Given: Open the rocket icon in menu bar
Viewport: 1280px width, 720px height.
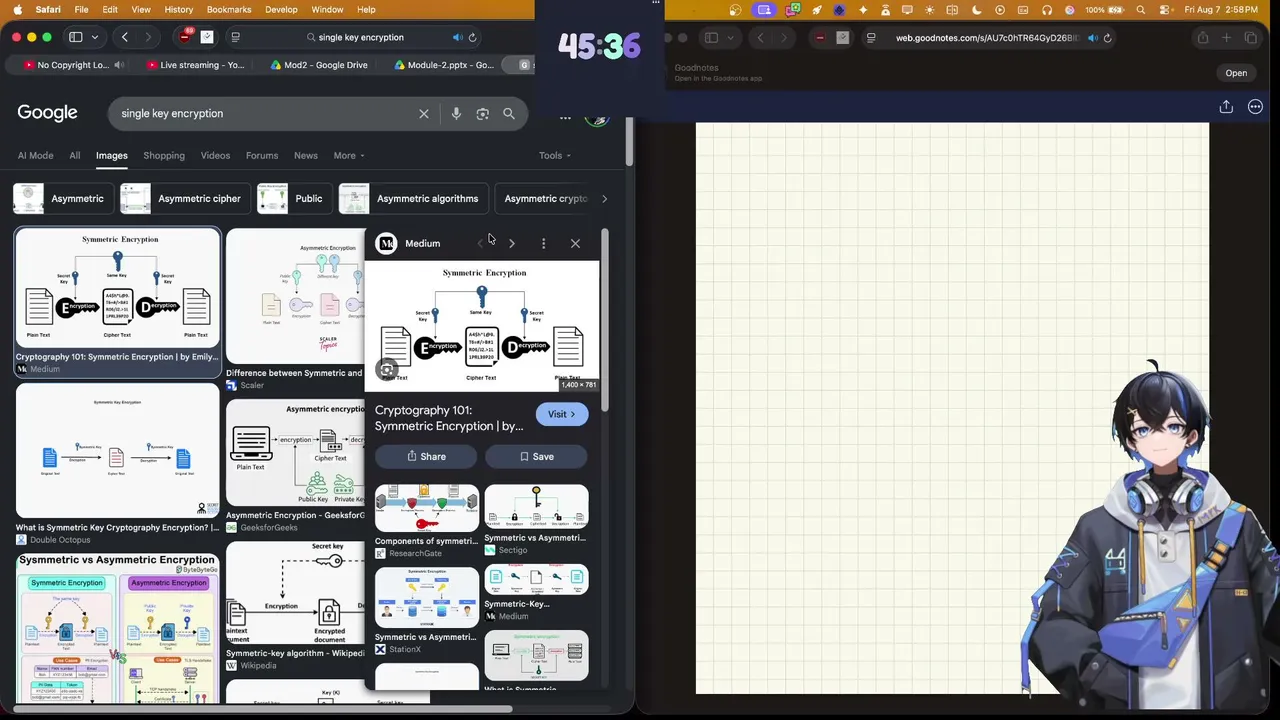Looking at the screenshot, I should (x=816, y=10).
